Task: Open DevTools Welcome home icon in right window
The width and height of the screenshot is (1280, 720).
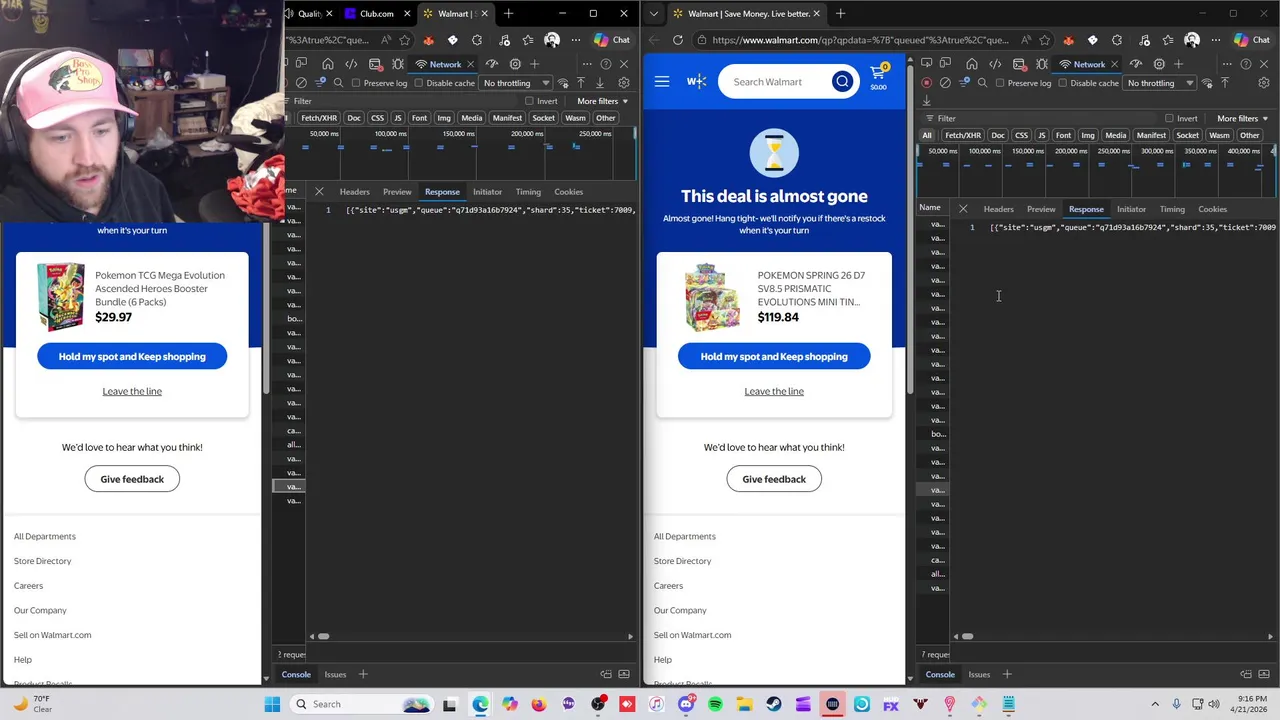Action: click(971, 64)
